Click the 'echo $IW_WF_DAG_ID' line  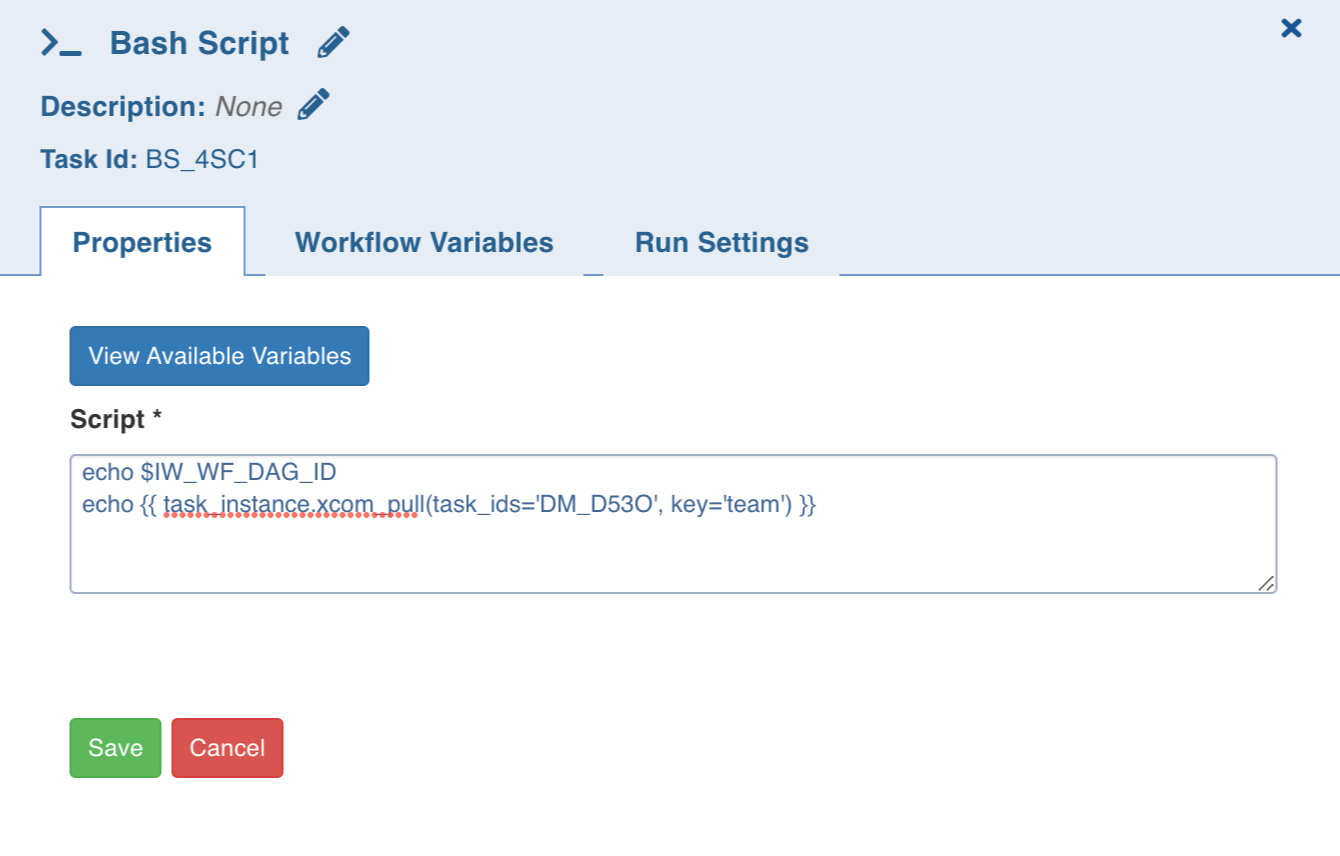point(209,472)
